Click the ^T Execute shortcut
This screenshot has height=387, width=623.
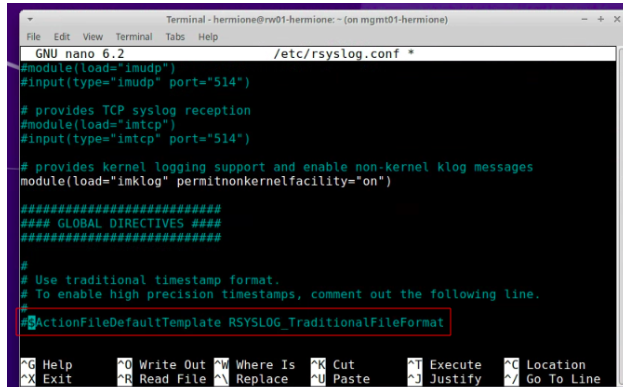[445, 364]
